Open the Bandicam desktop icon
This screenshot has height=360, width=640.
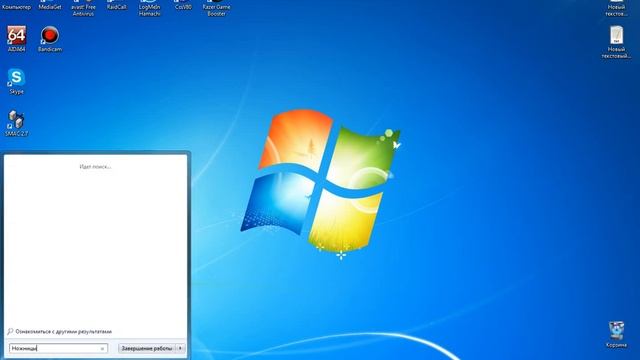tap(50, 39)
